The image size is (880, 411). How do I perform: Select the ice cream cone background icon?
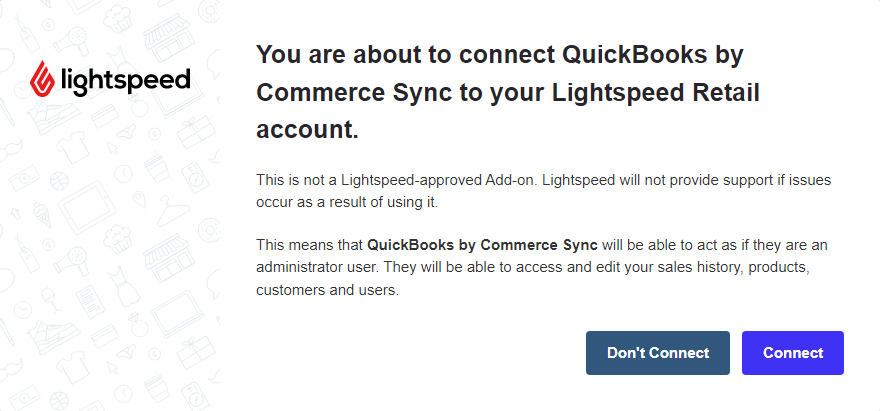point(41,213)
